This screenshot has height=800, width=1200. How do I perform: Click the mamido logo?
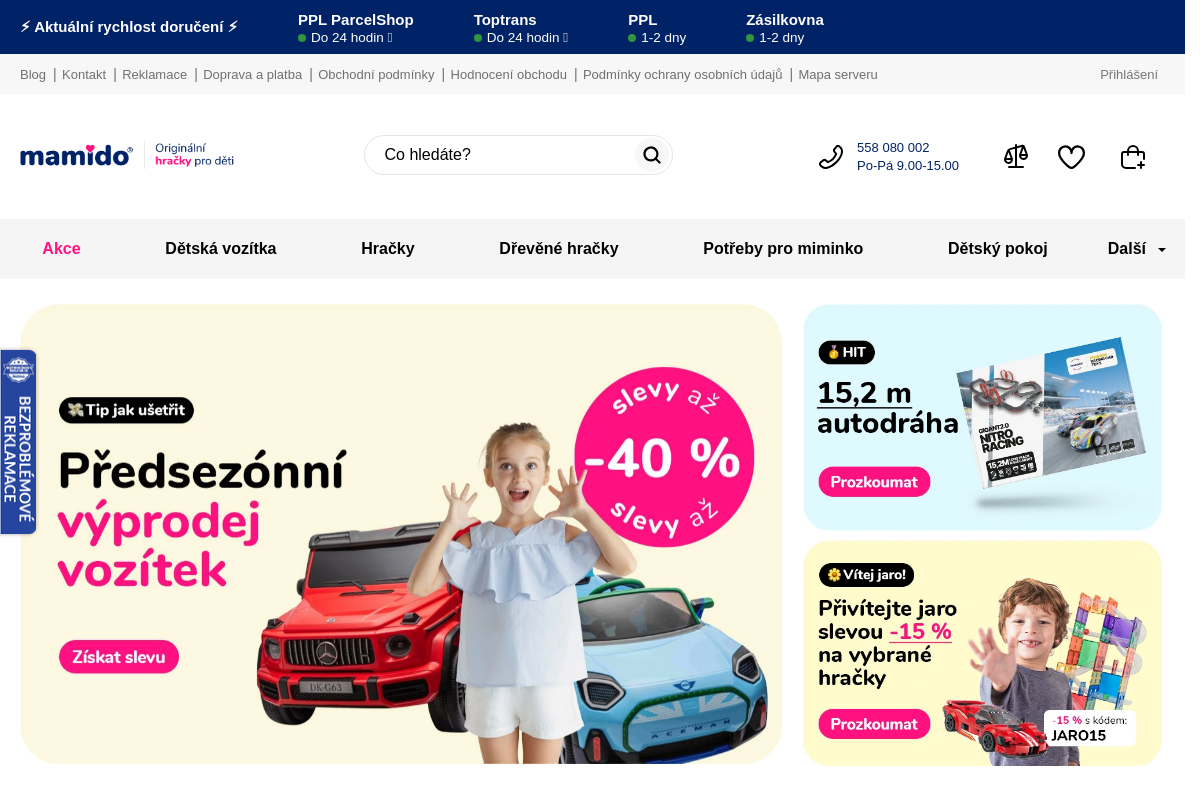point(76,155)
